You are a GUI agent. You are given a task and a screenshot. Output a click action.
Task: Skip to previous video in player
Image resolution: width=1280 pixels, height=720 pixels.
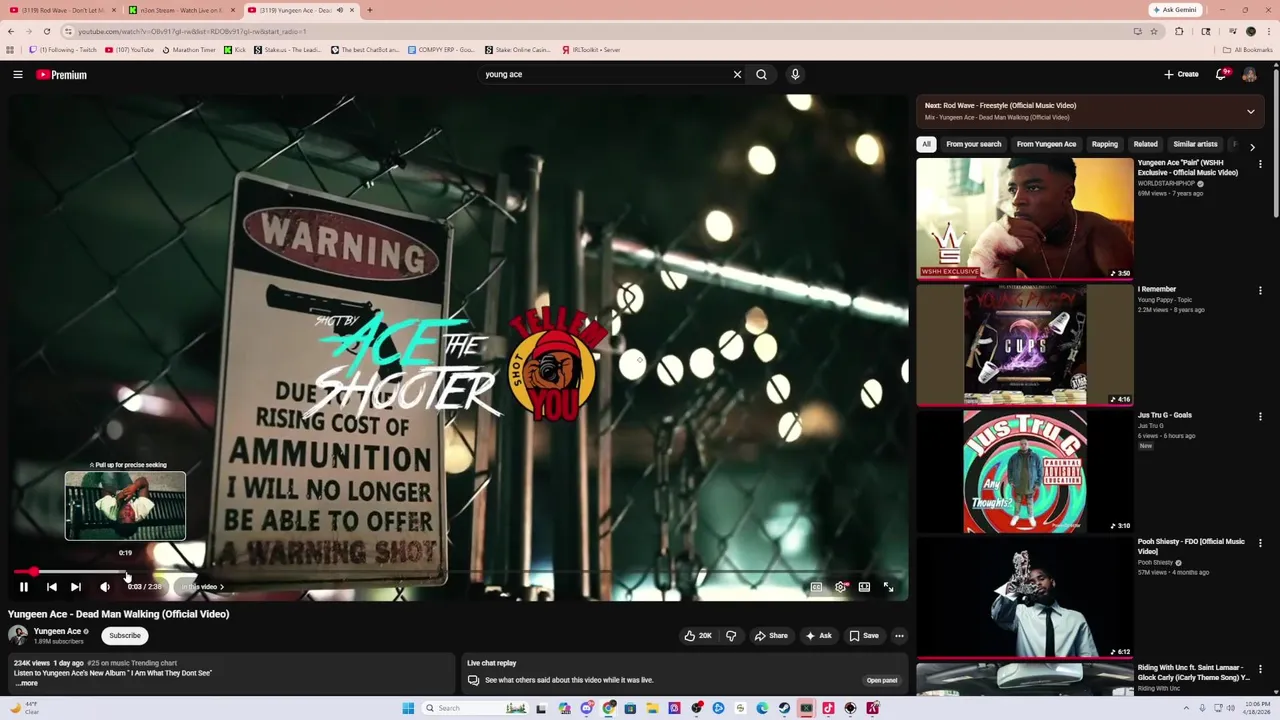(x=52, y=587)
